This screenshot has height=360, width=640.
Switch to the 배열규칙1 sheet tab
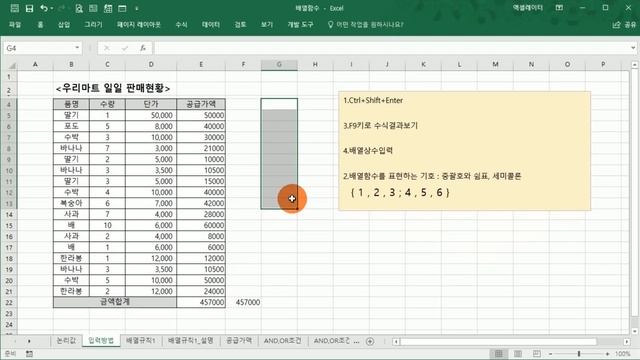(x=140, y=341)
